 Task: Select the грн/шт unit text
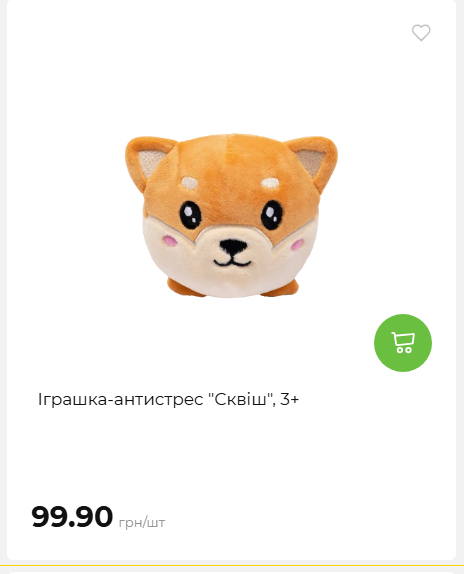pos(142,522)
